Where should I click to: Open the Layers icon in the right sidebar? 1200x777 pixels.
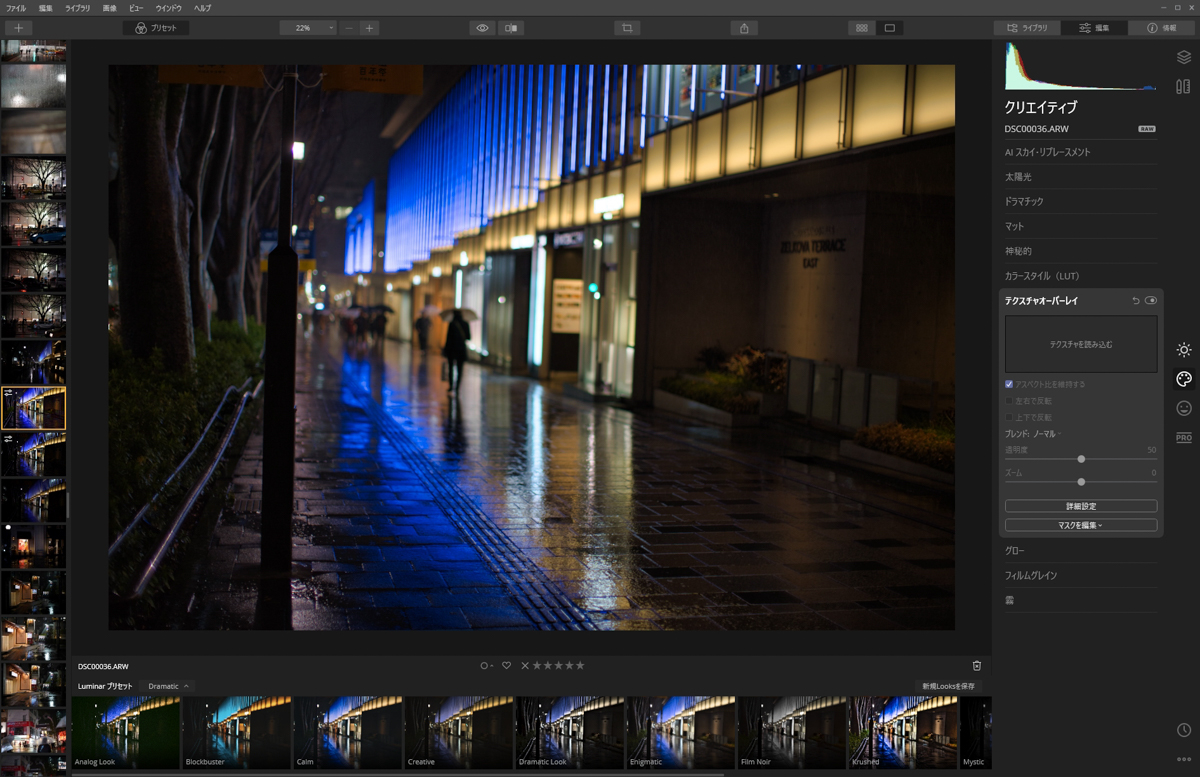[x=1184, y=58]
